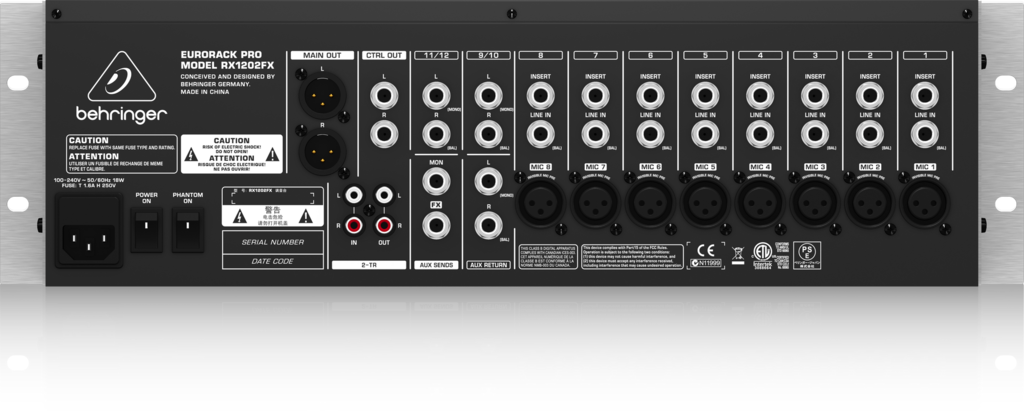Click the MON aux send jack

(x=436, y=181)
